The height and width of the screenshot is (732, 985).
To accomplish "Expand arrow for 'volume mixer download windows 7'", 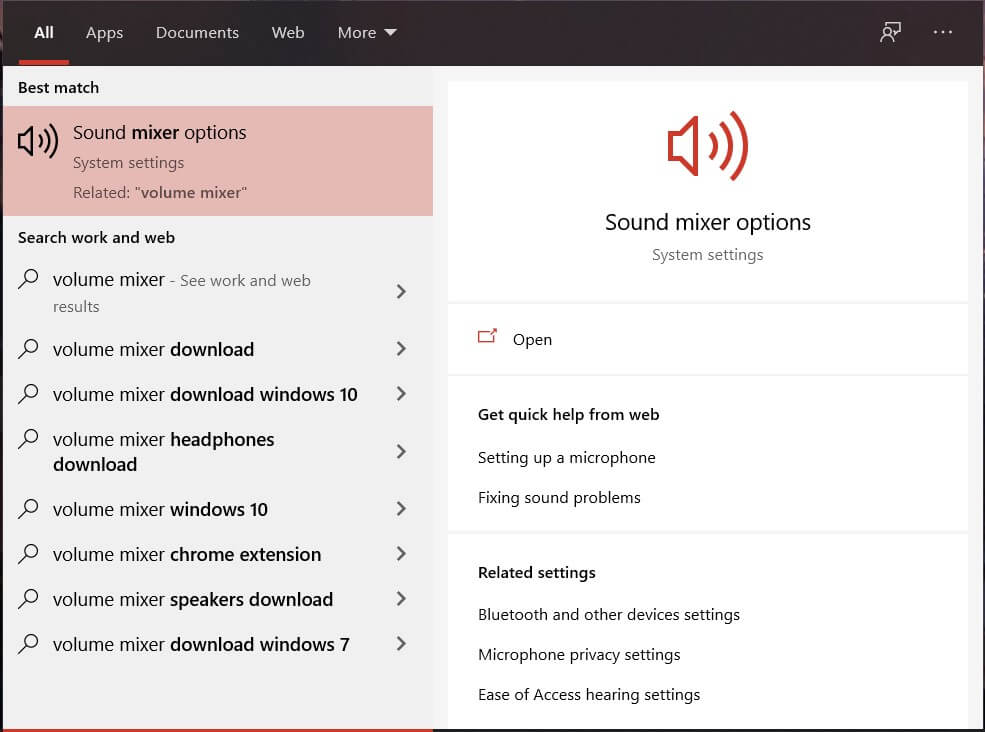I will point(401,644).
